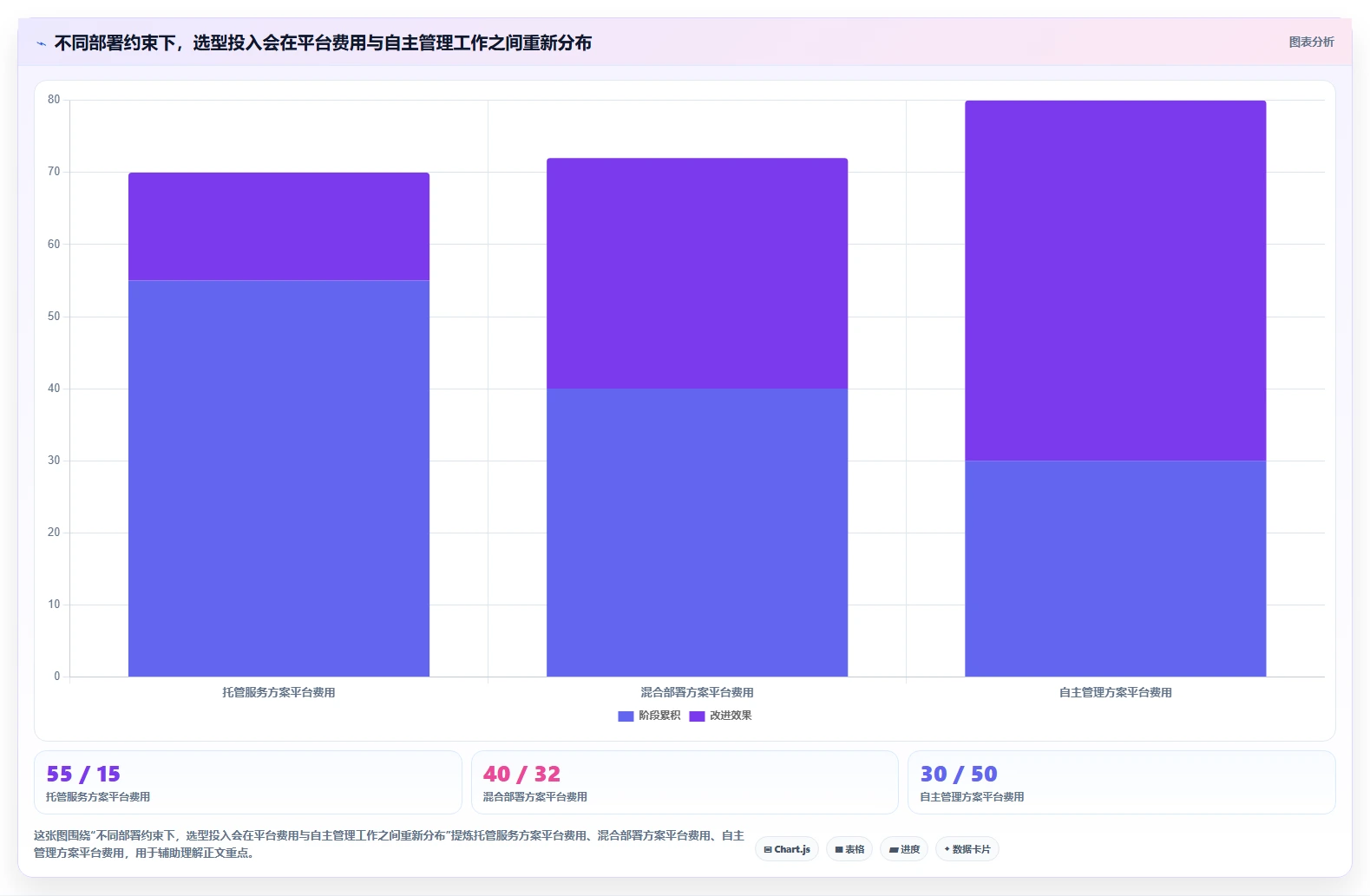
Task: Click the blue bar segment for 自主管理方案平台费用
Action: click(x=1115, y=568)
